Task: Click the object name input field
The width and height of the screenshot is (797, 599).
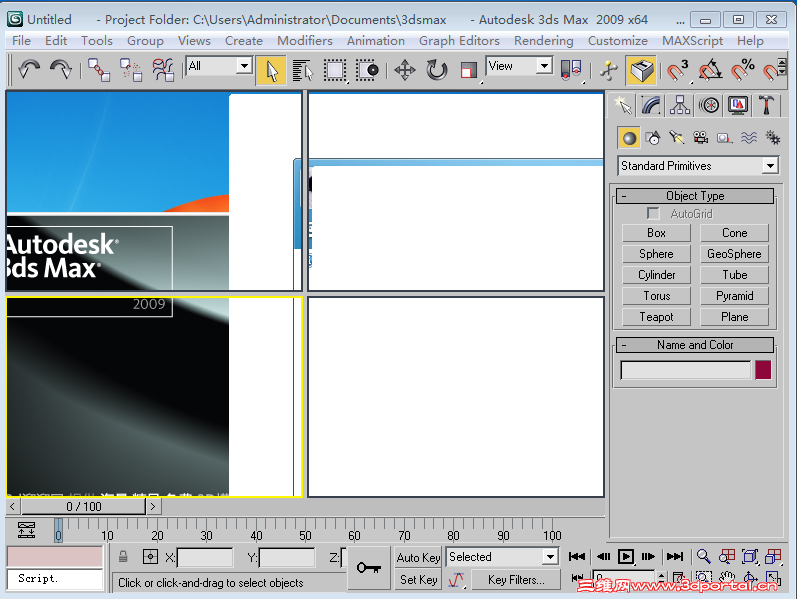Action: point(686,370)
